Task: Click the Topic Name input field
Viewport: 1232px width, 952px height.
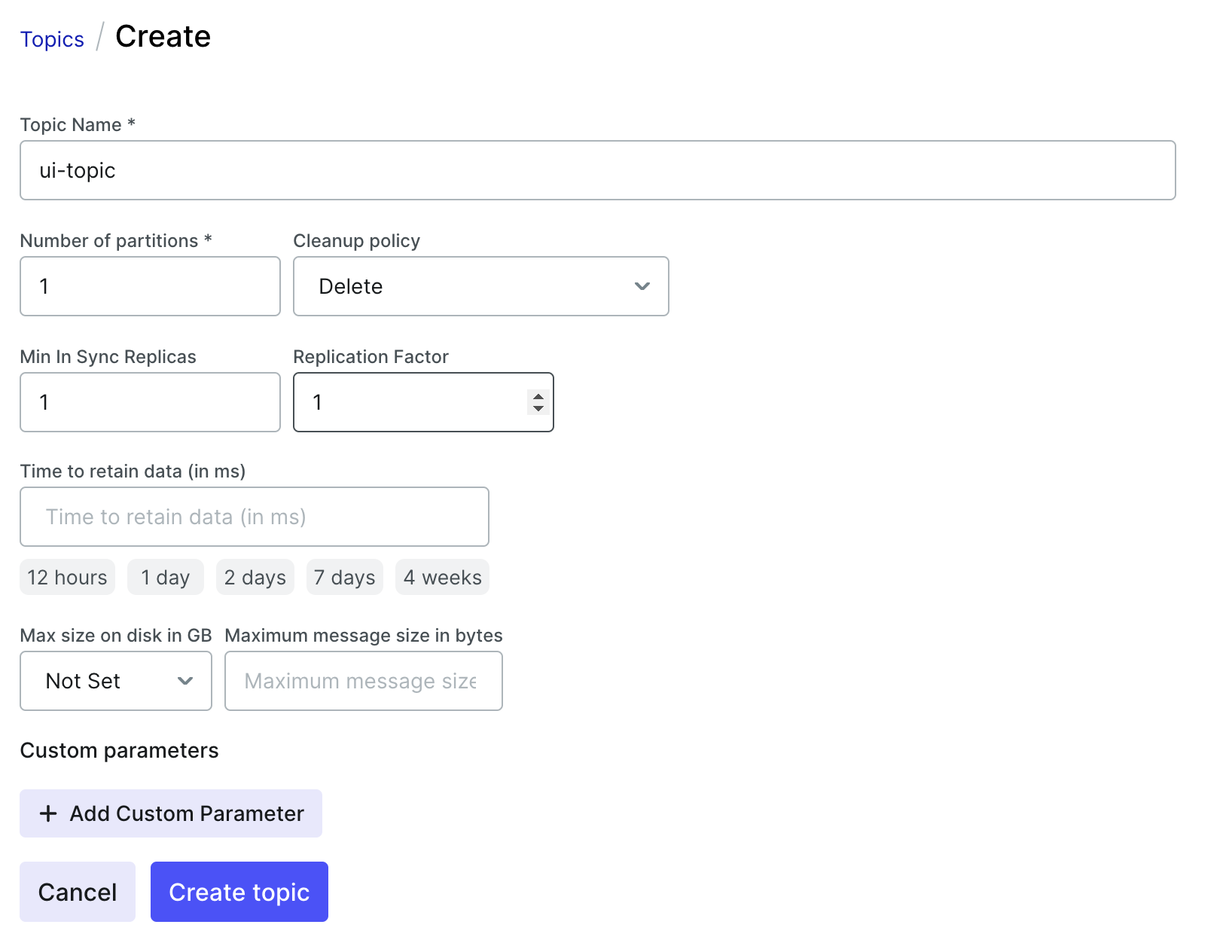Action: tap(598, 170)
